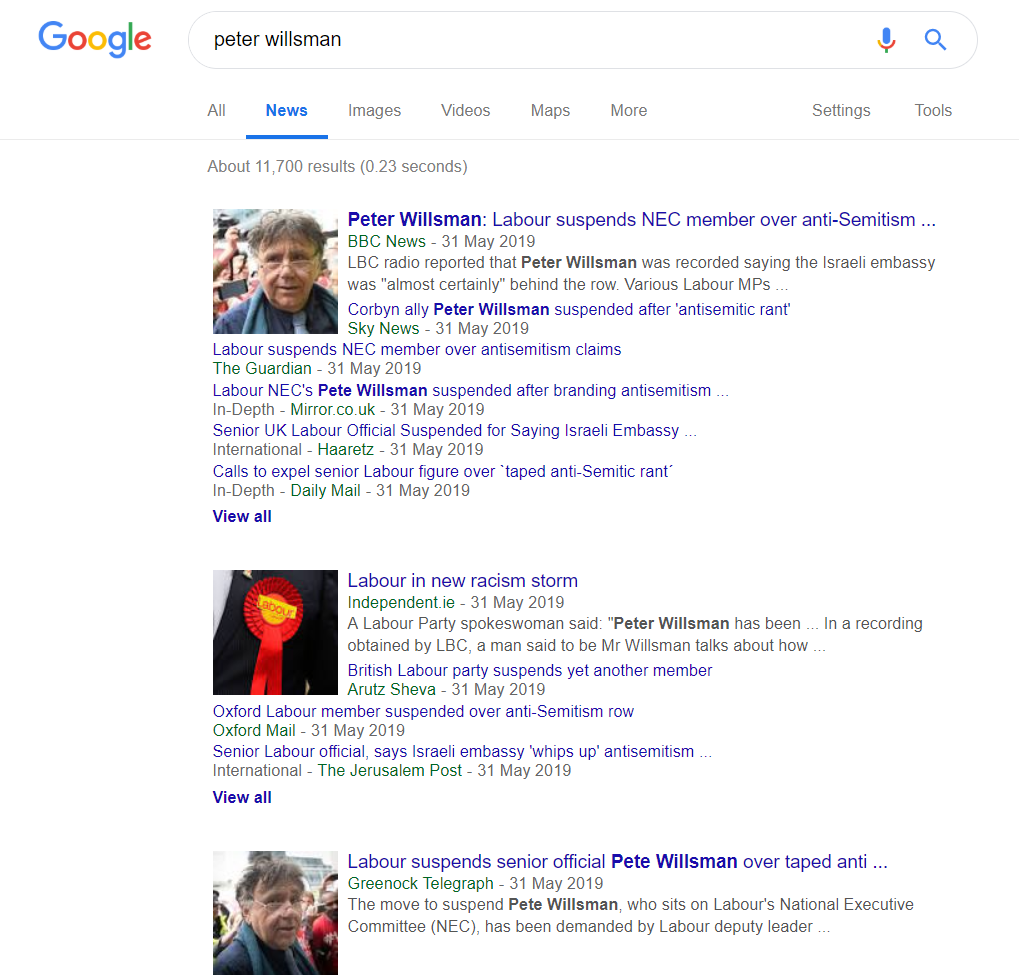This screenshot has width=1019, height=975.
Task: Open Arutz Sheva British Labour party article
Action: click(x=530, y=670)
